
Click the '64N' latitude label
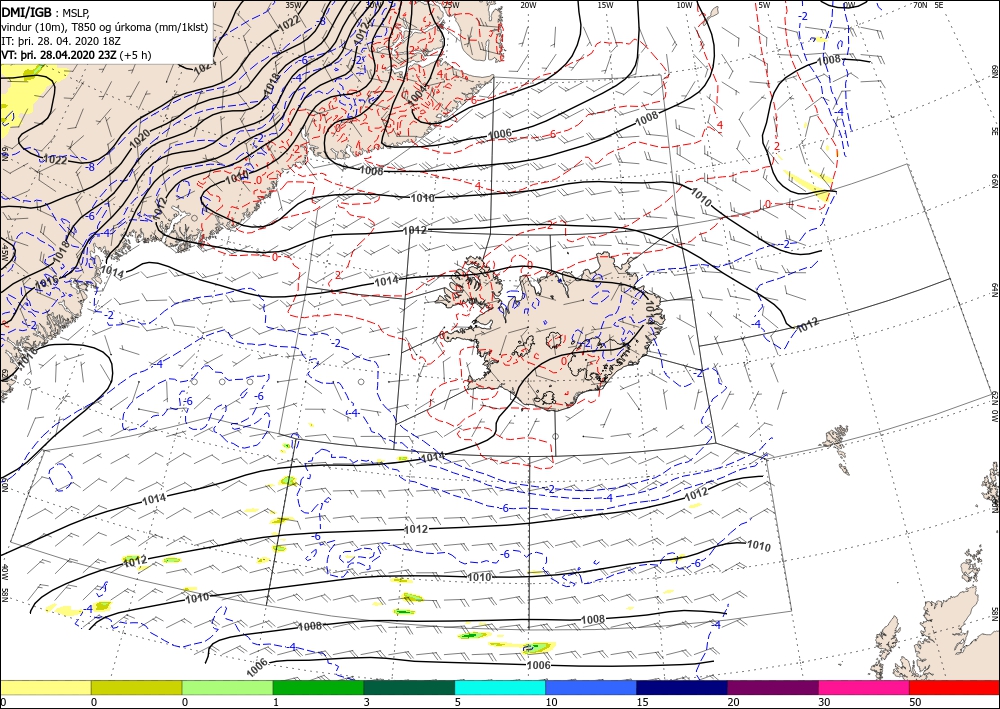coord(994,290)
